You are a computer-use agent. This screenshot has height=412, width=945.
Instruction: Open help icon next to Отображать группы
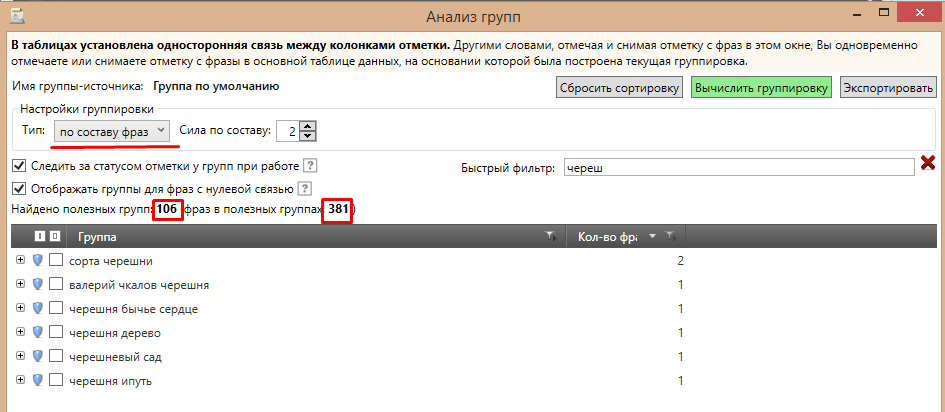305,189
